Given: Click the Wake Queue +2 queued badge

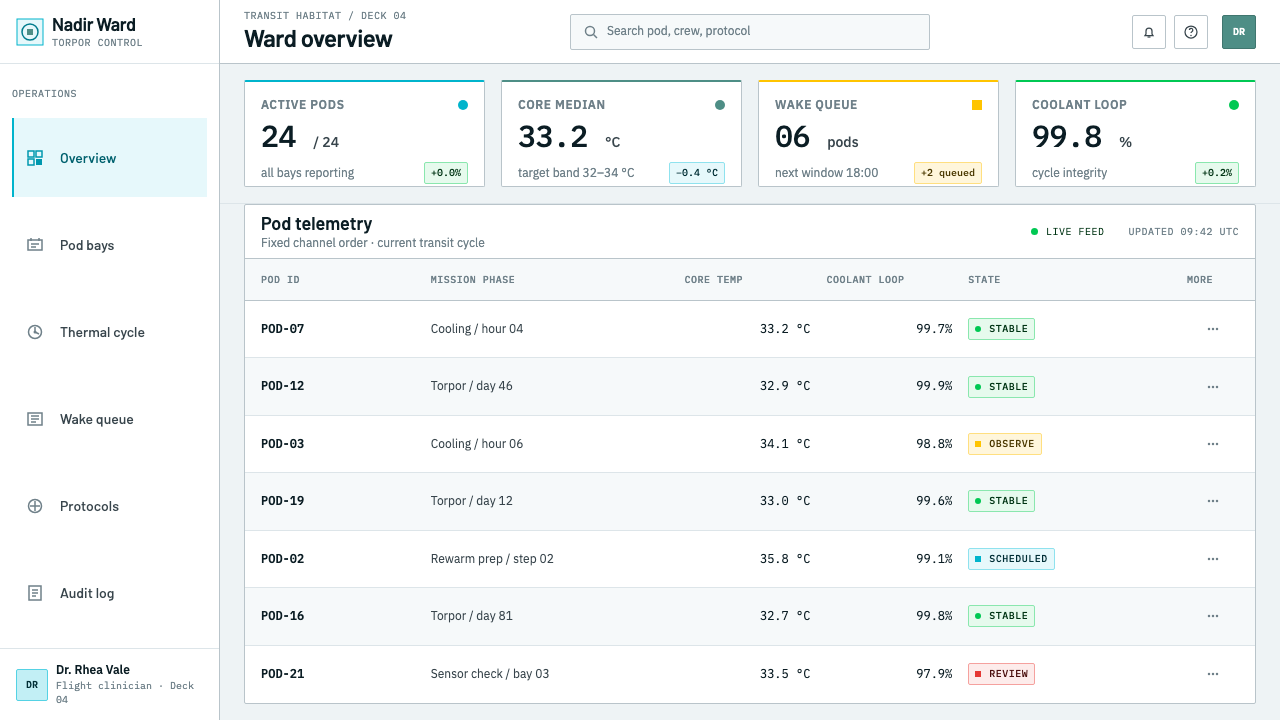Looking at the screenshot, I should pyautogui.click(x=948, y=173).
